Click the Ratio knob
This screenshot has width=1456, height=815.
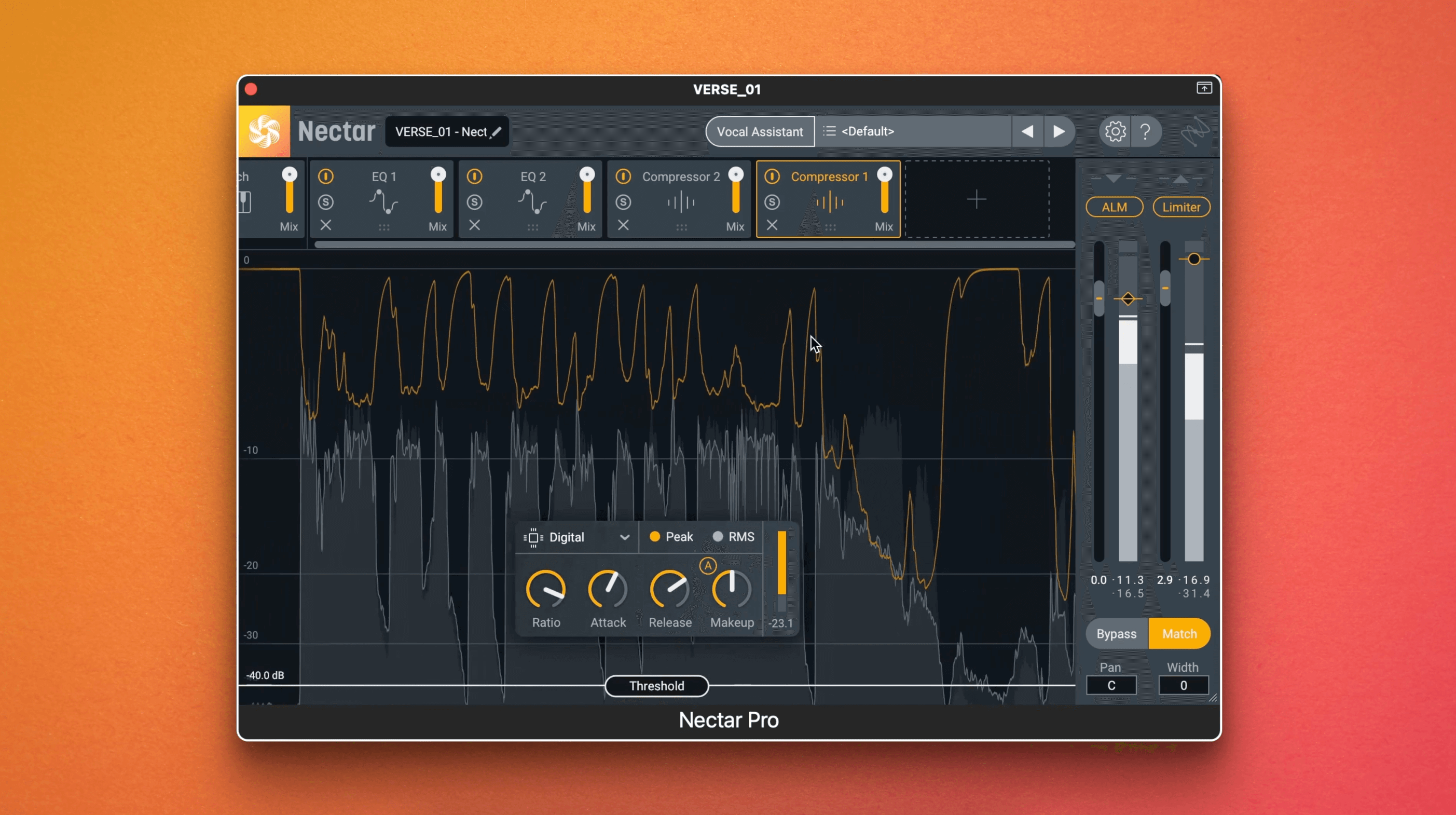(546, 589)
